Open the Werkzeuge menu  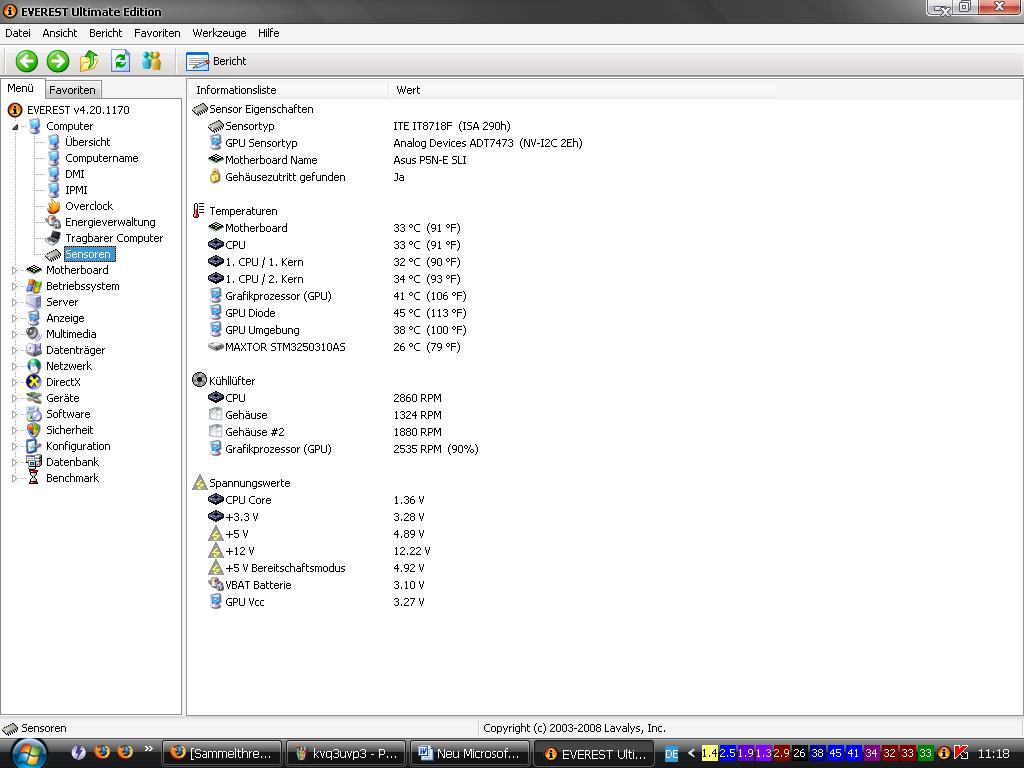219,33
